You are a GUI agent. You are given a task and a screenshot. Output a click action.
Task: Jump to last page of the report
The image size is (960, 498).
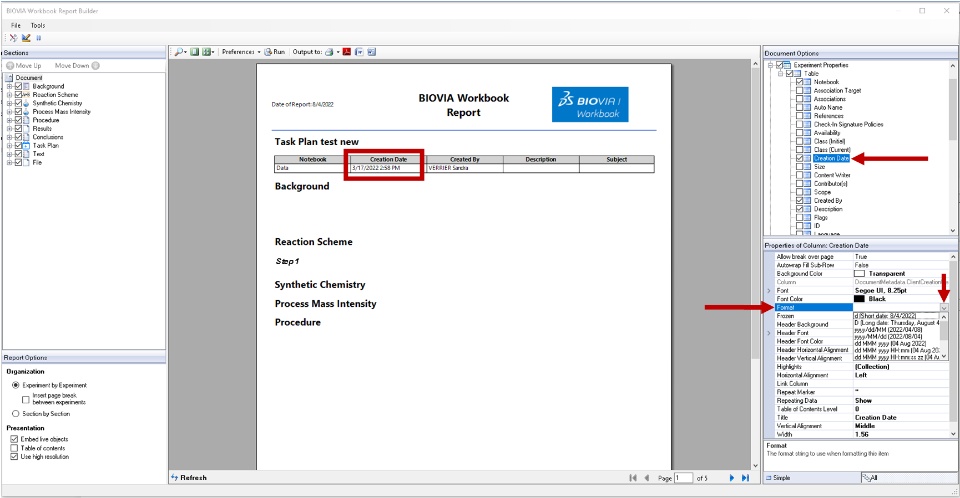745,478
